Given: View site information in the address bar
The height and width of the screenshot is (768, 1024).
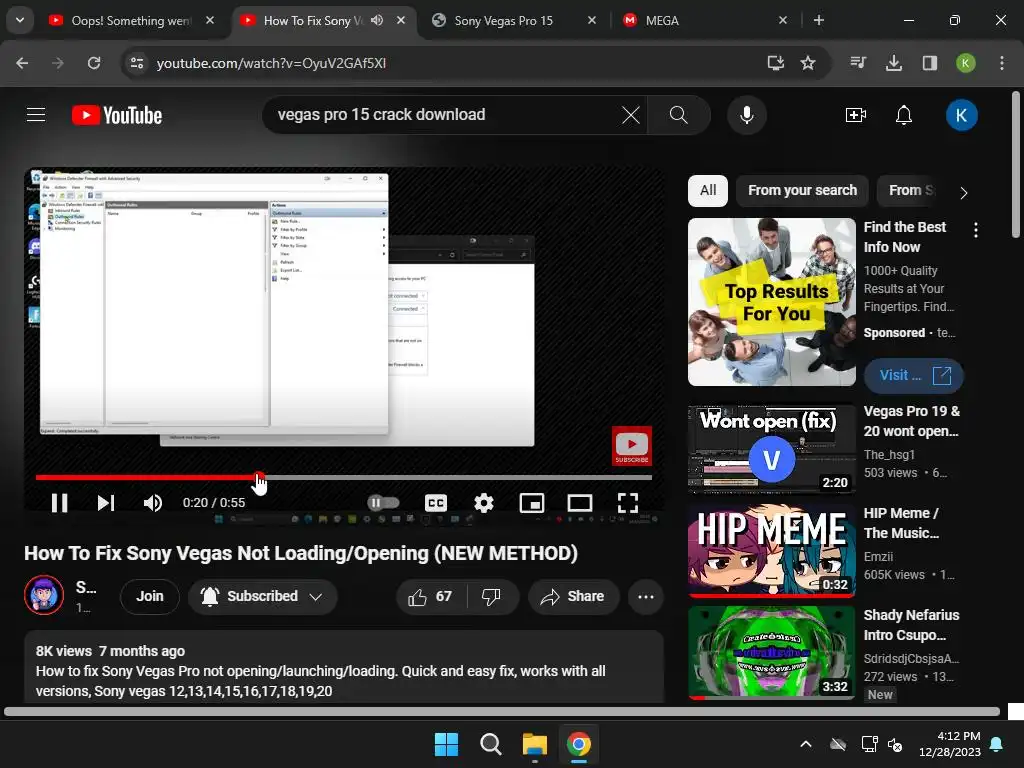Looking at the screenshot, I should (x=137, y=63).
